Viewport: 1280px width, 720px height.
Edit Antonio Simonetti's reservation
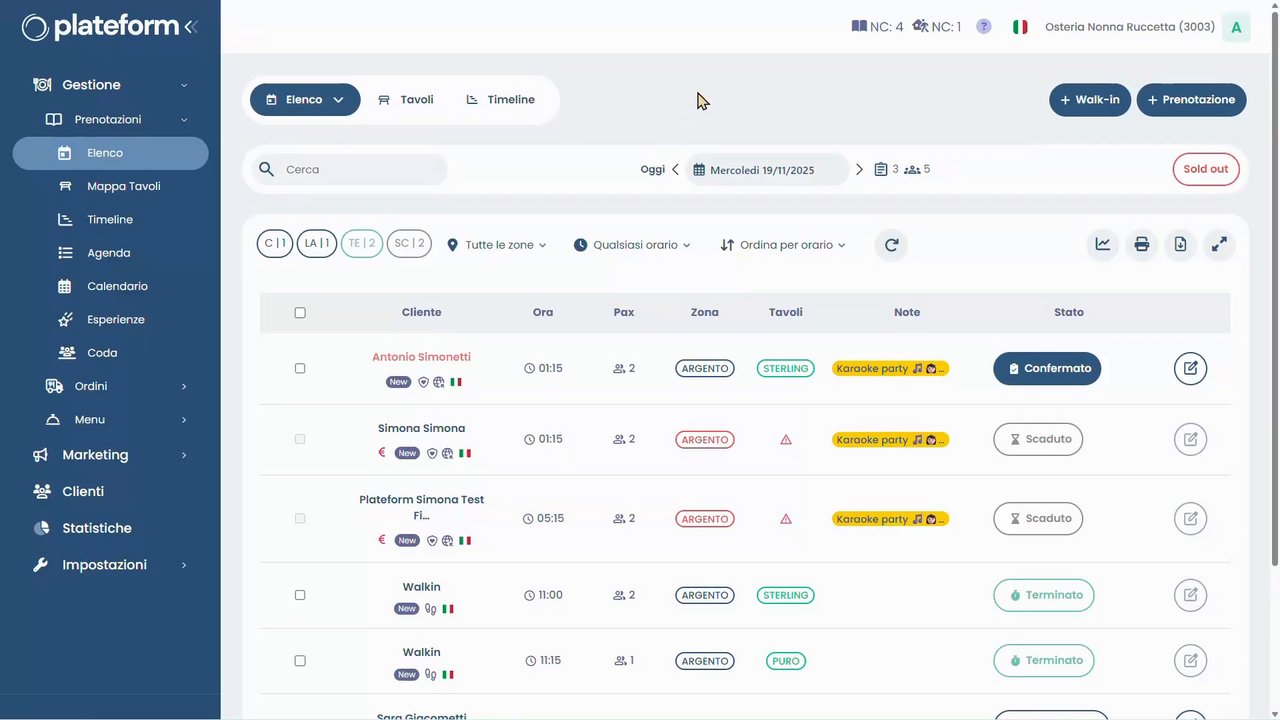[x=1190, y=368]
